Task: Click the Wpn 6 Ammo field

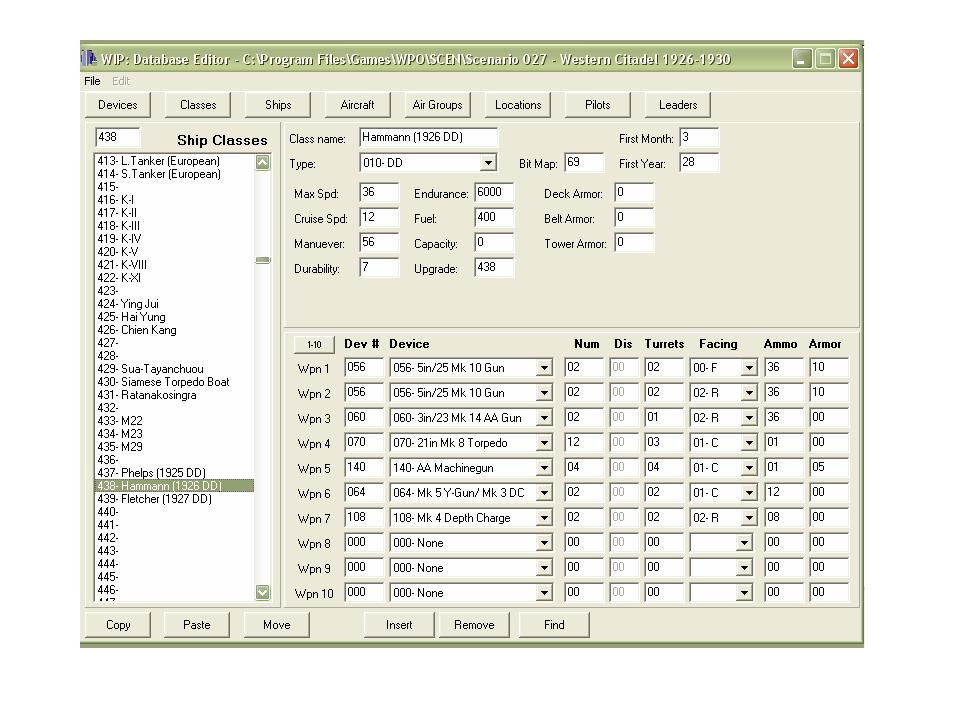Action: pos(783,493)
